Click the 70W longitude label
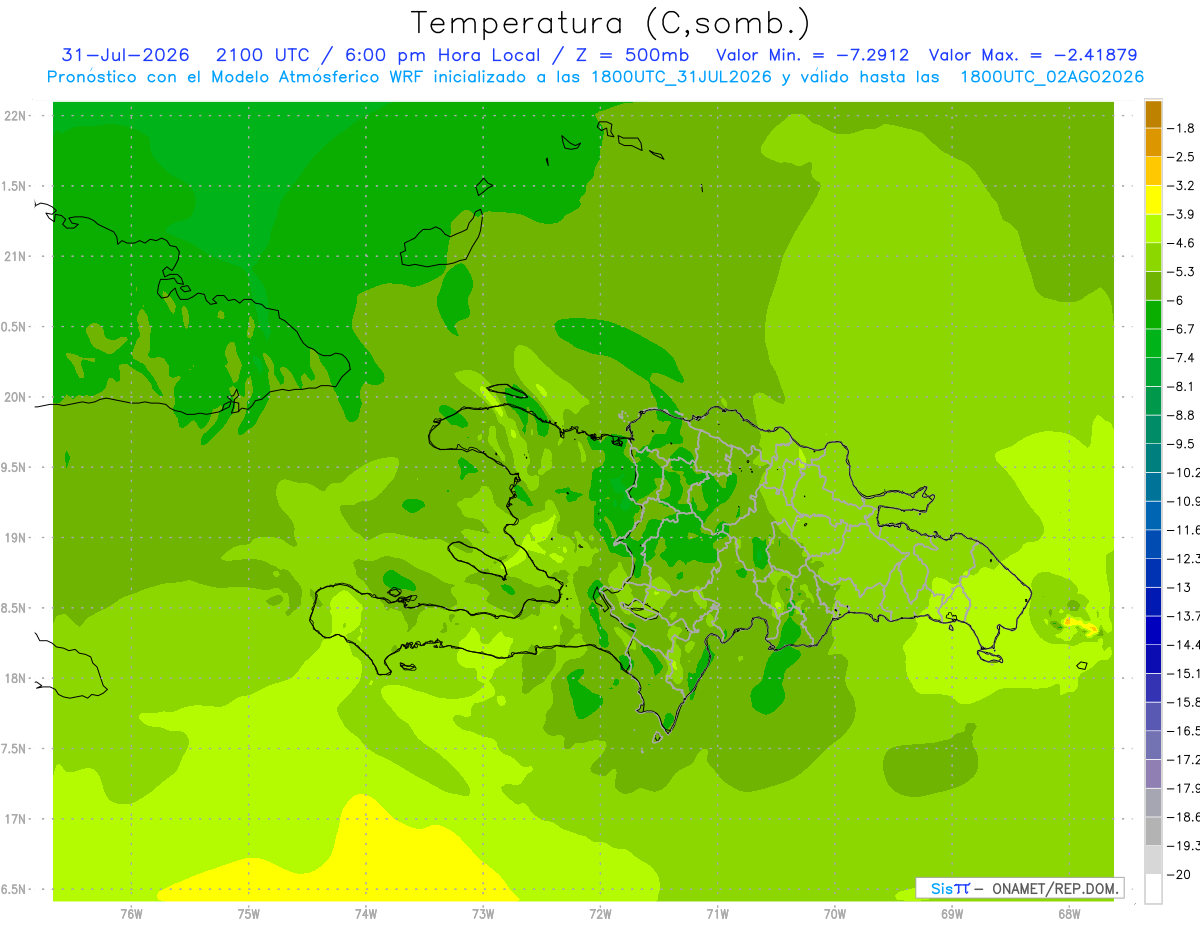This screenshot has width=1200, height=927. (x=835, y=913)
